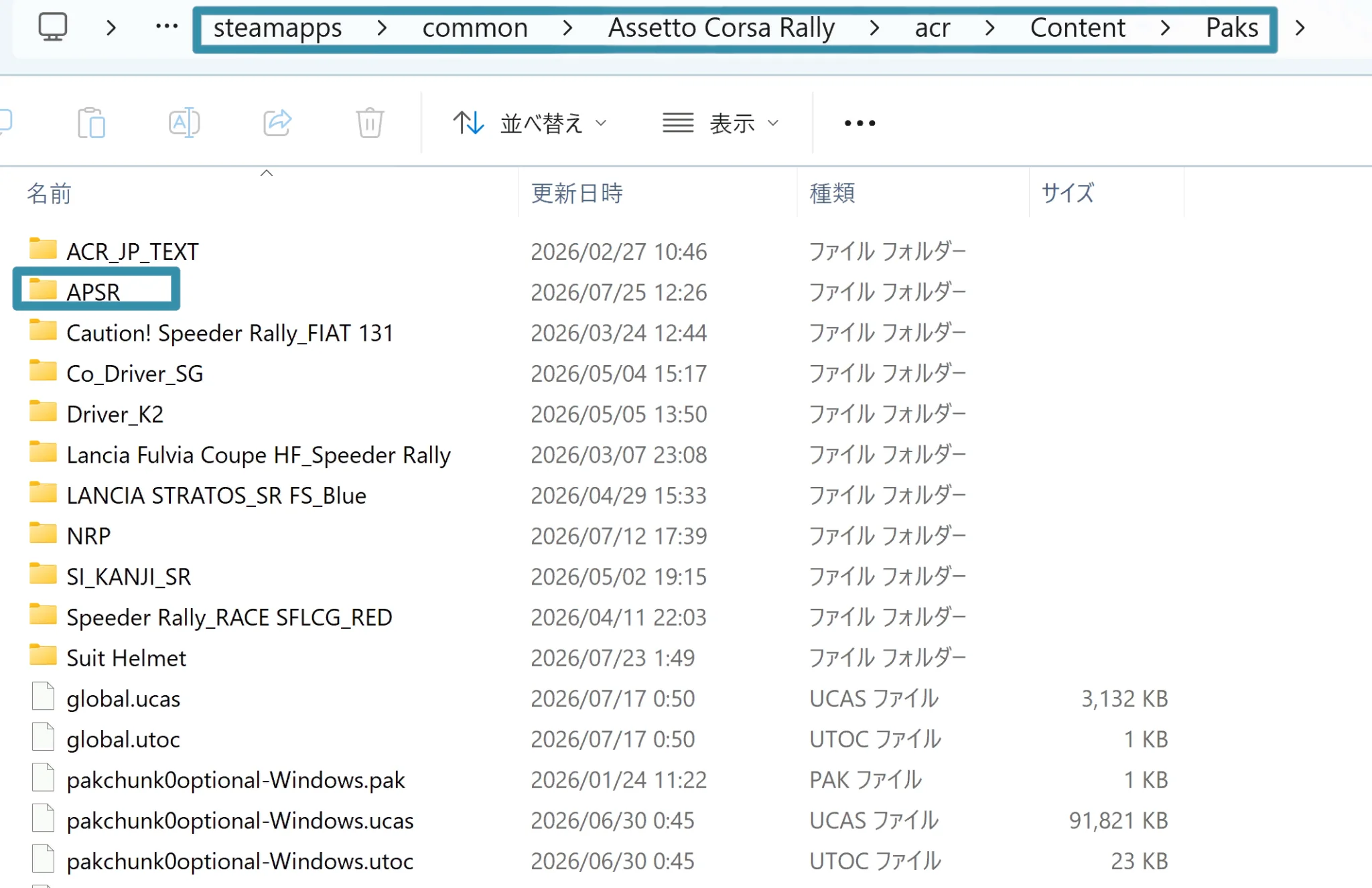
Task: Click file icon of pakchunk0optional-Windows.ucas
Action: coord(43,818)
